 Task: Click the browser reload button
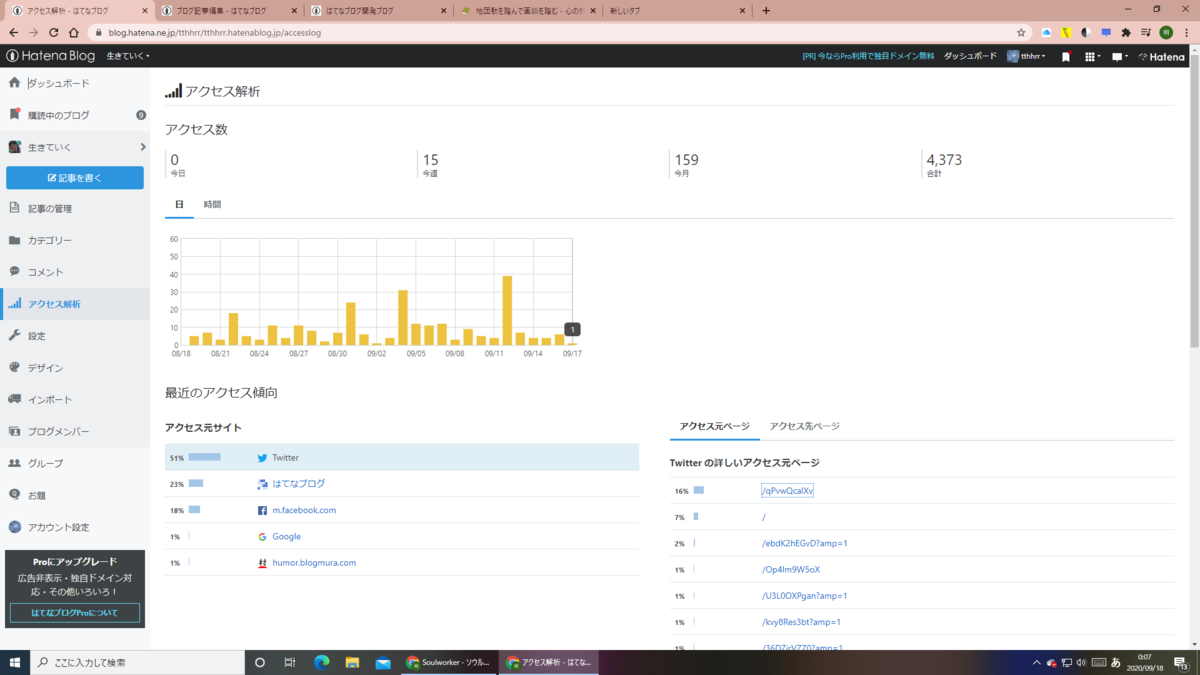[54, 32]
